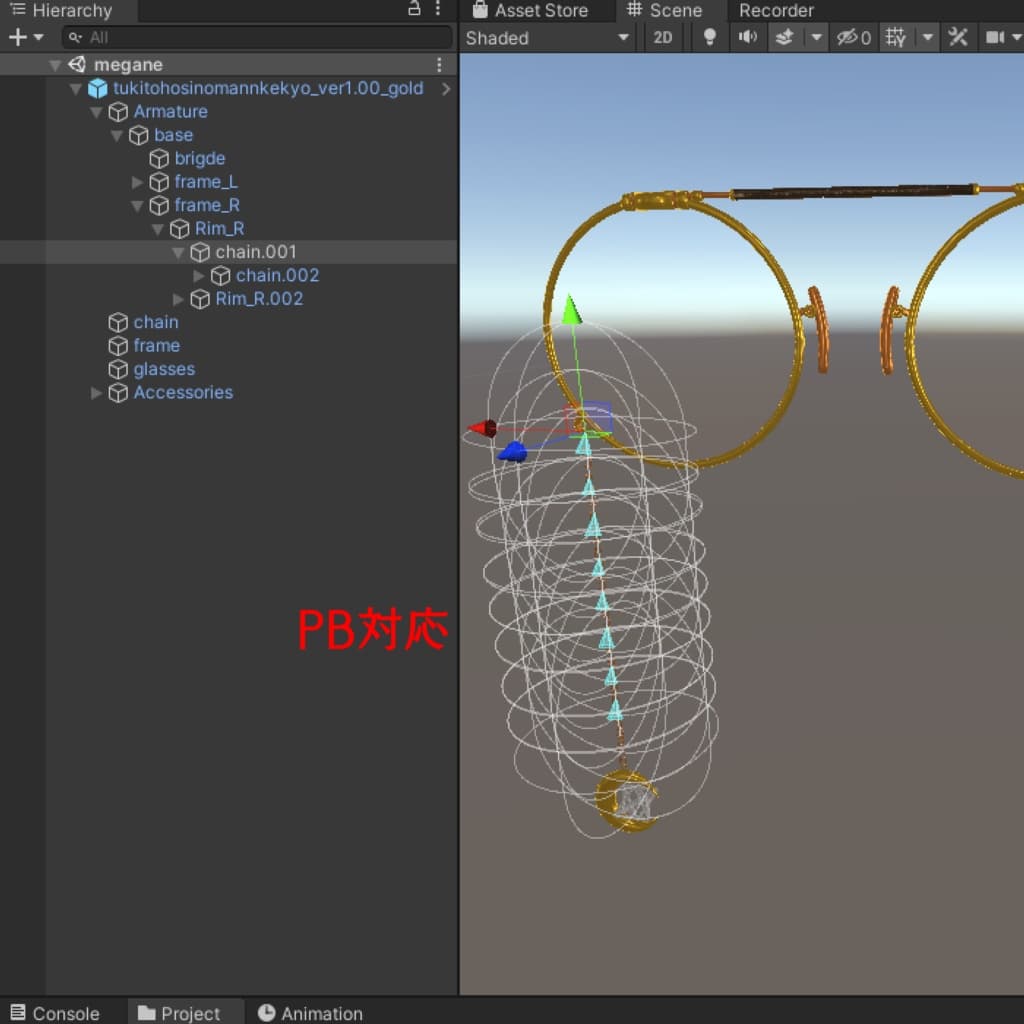
Task: Expand the frame_L bone in hierarchy
Action: 138,182
